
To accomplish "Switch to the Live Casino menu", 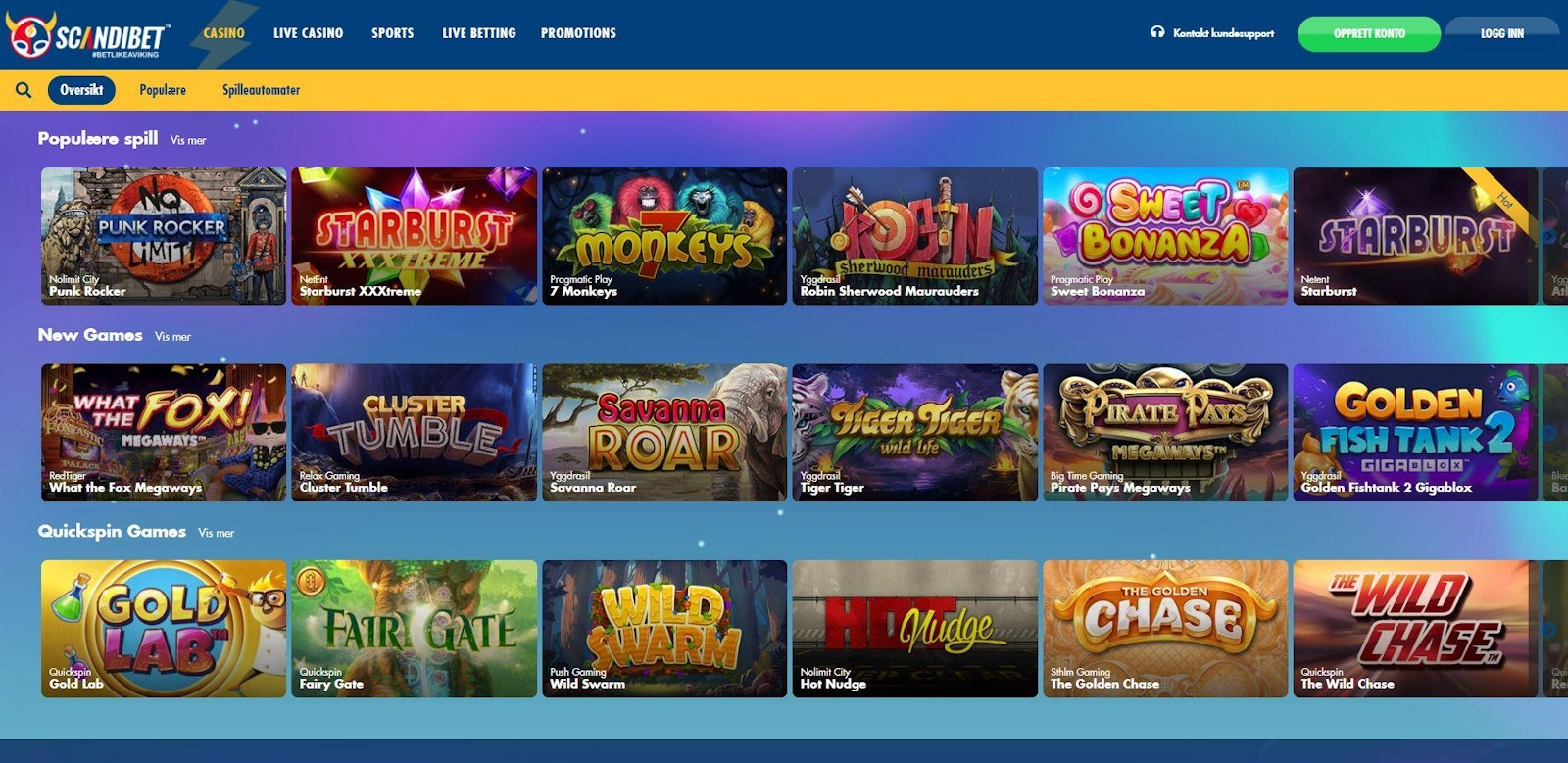I will point(308,33).
